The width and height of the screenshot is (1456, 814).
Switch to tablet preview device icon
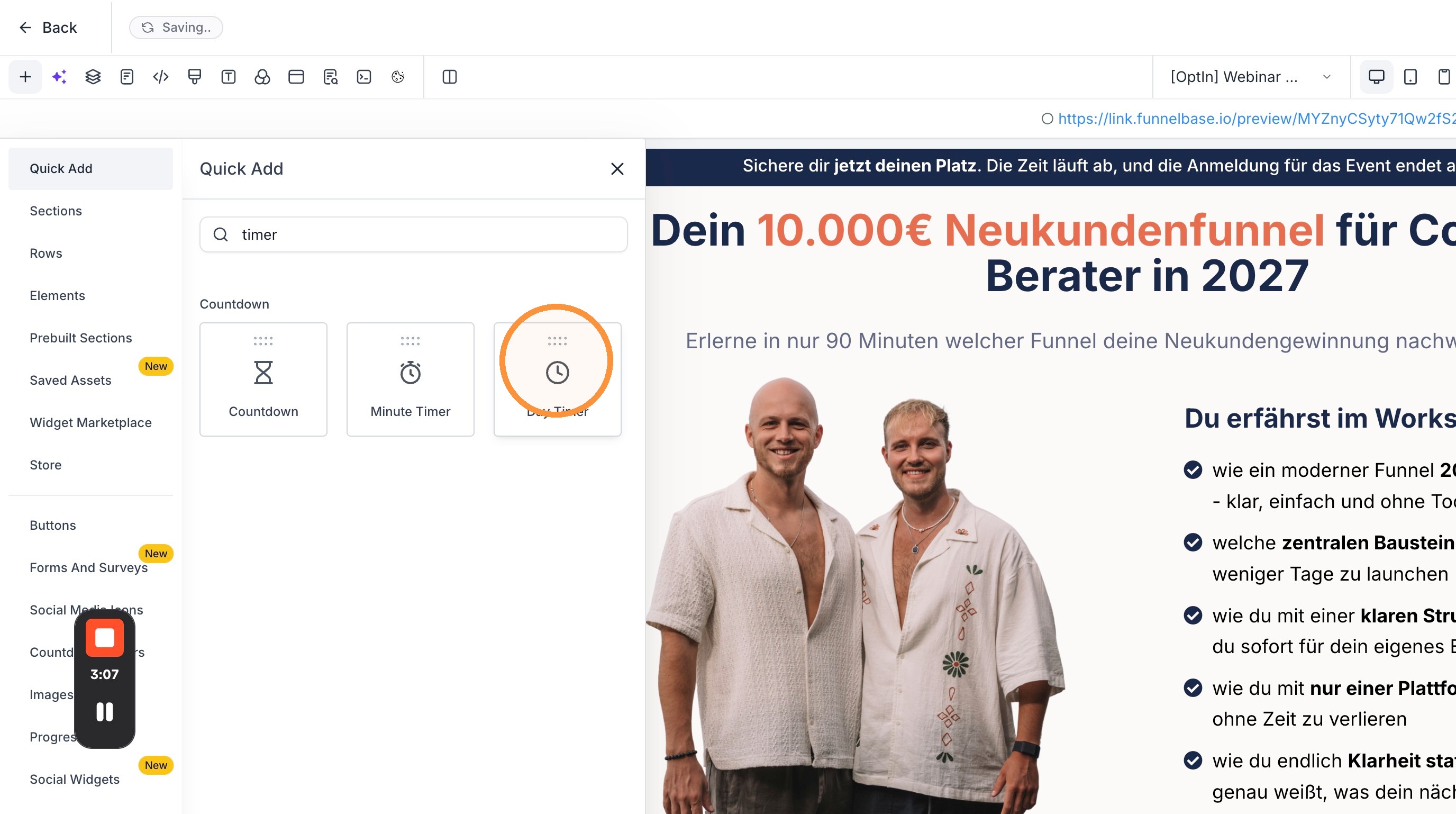1410,77
